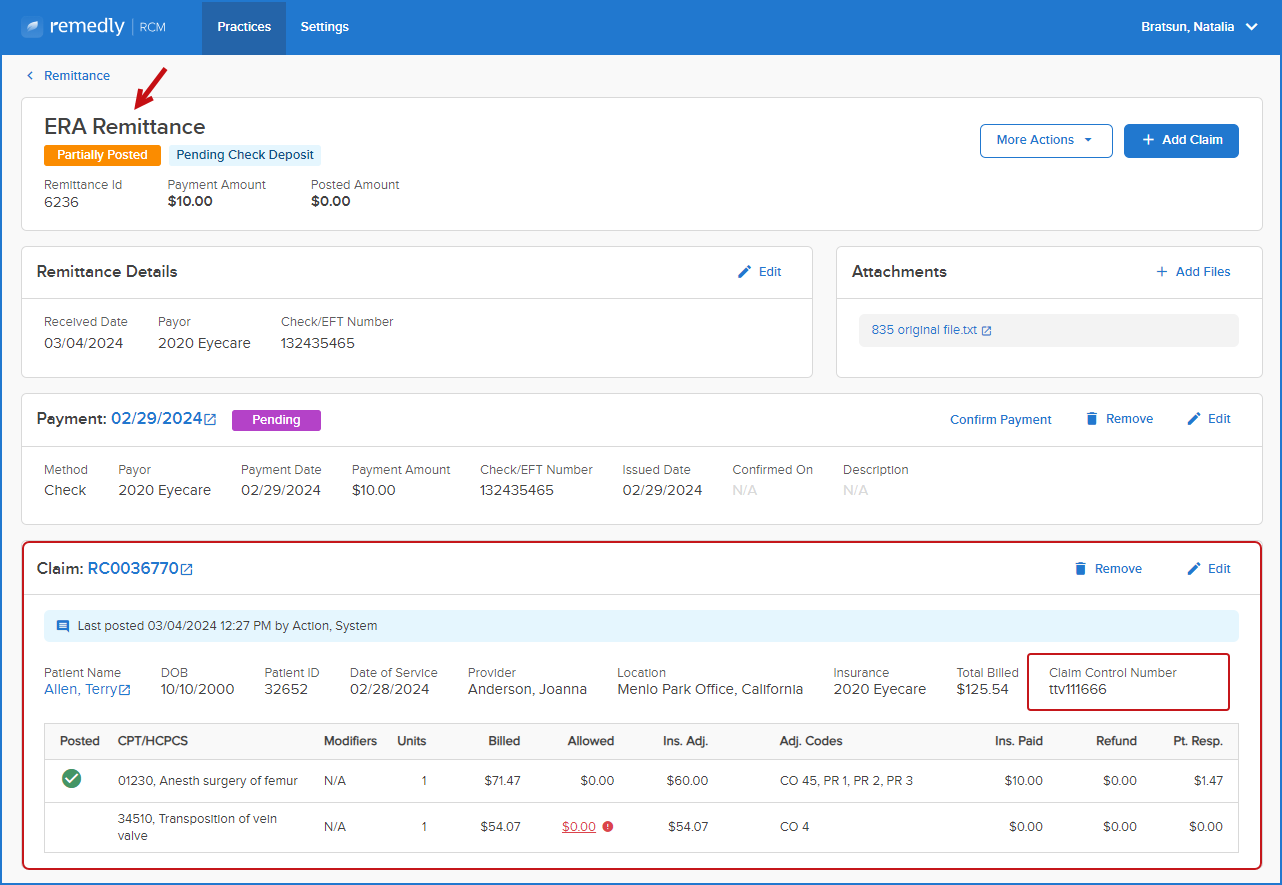
Task: Click external link icon next to claim RC0036770
Action: [186, 569]
